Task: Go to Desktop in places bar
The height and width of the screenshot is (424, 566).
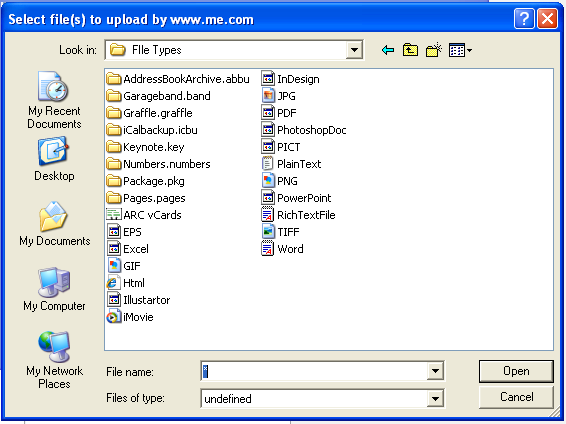Action: [x=54, y=159]
